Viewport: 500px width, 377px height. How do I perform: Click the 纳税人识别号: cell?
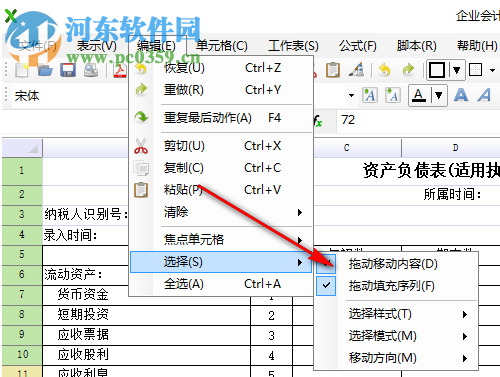[x=86, y=214]
